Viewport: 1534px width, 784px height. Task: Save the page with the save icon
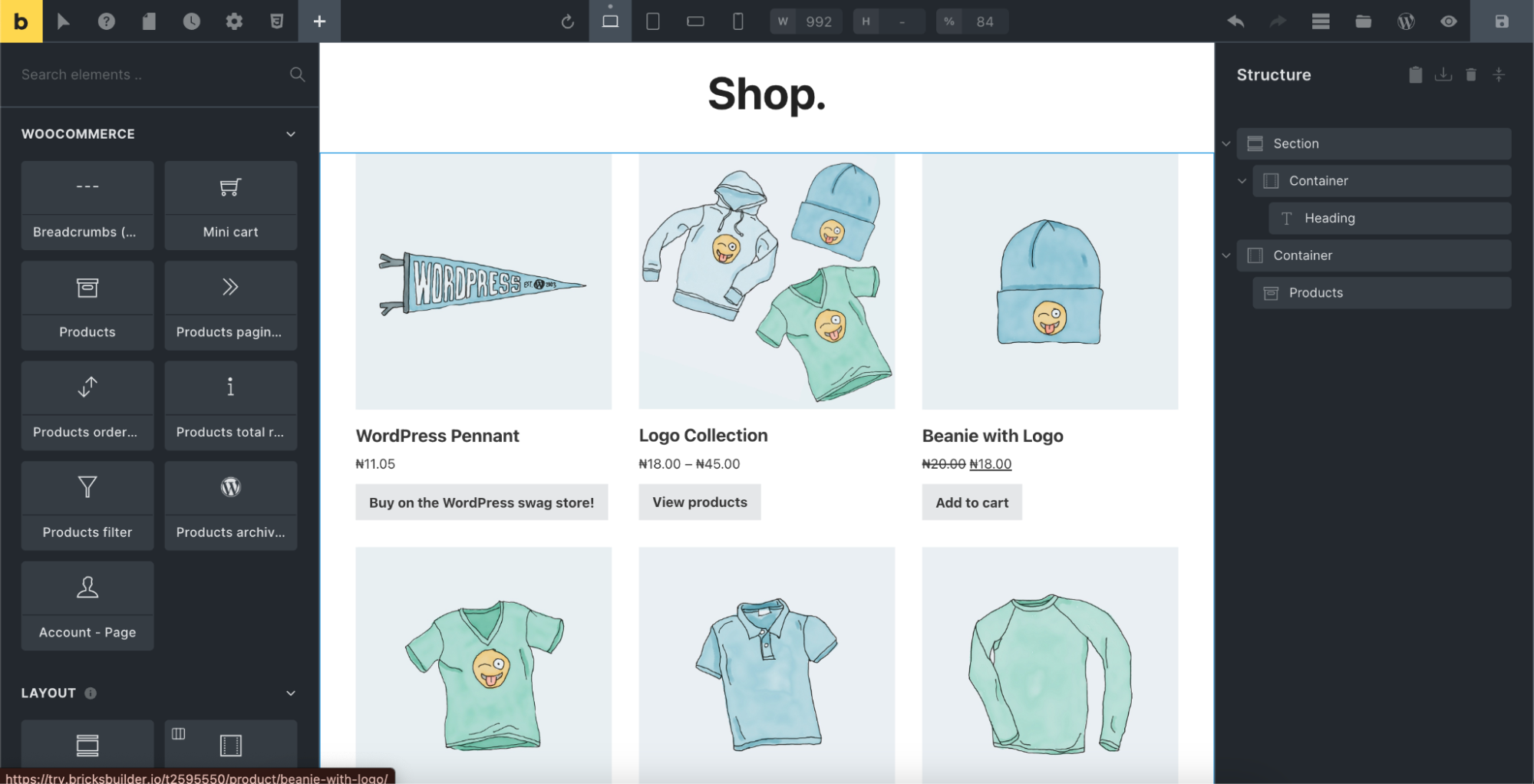[x=1501, y=21]
